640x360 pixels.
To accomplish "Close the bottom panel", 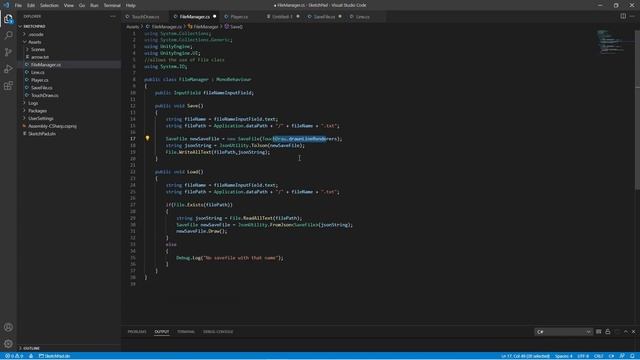I will (633, 332).
